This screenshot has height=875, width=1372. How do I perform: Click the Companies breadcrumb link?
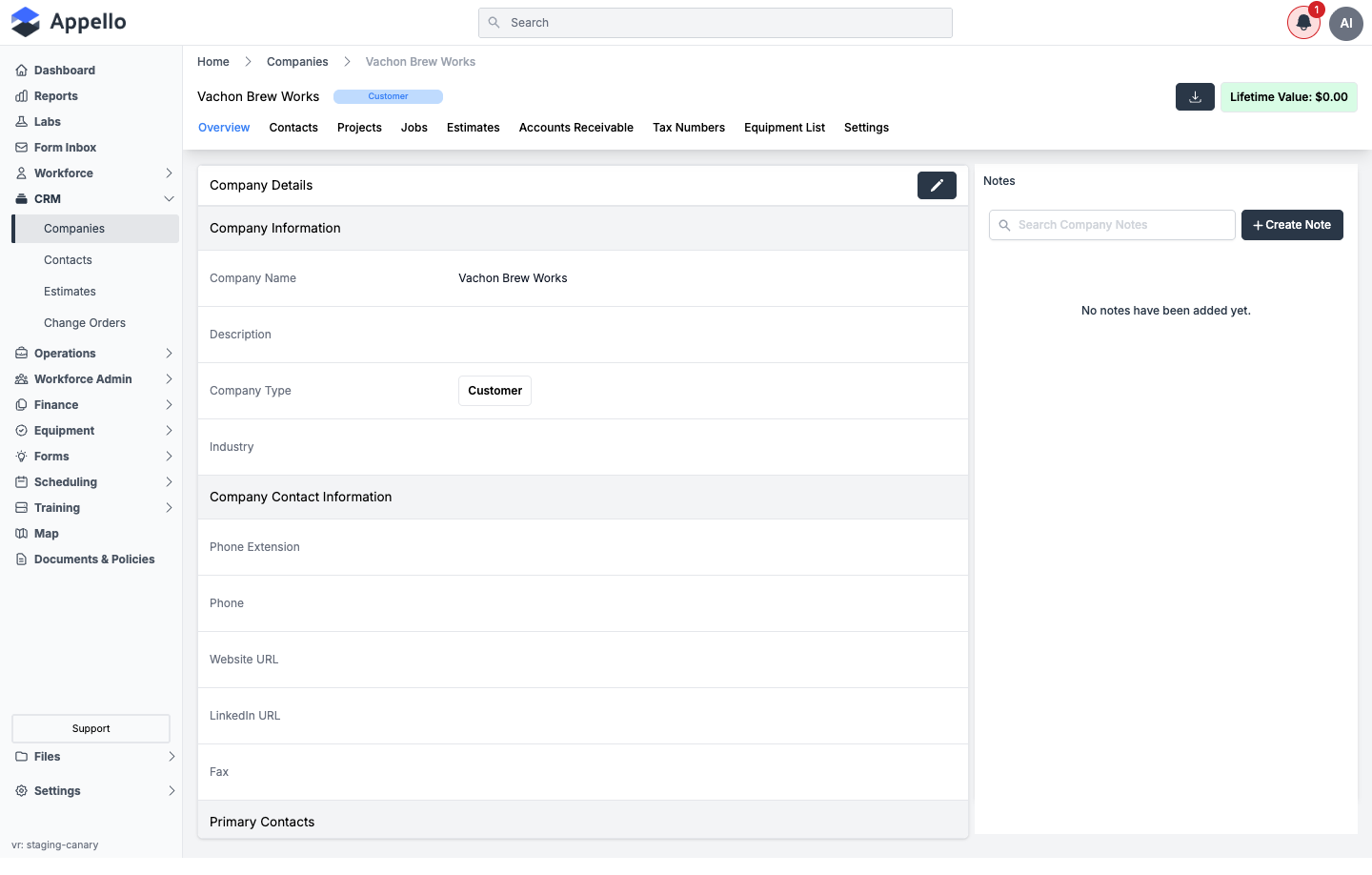tap(297, 62)
